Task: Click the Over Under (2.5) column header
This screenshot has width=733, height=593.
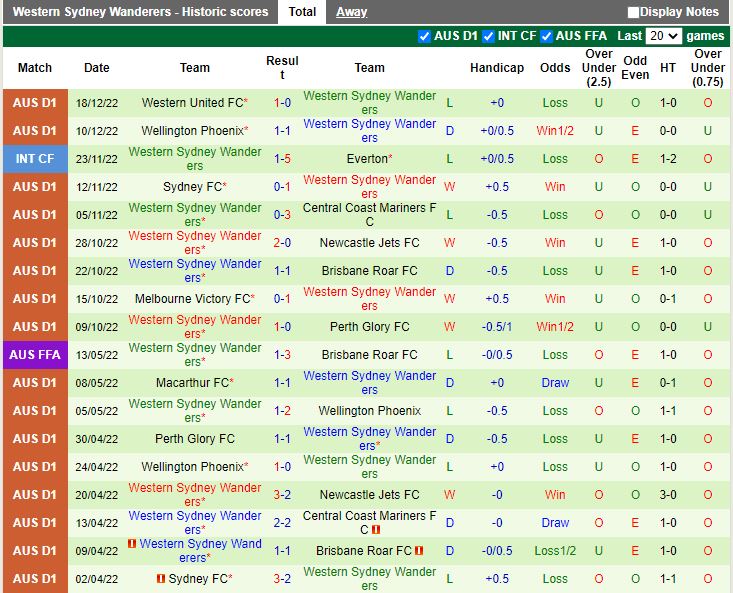Action: click(x=598, y=68)
